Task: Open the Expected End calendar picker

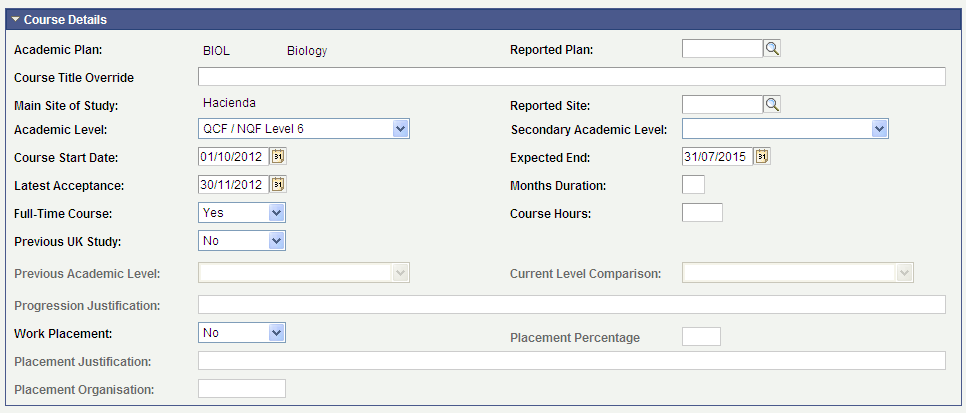Action: pos(762,156)
